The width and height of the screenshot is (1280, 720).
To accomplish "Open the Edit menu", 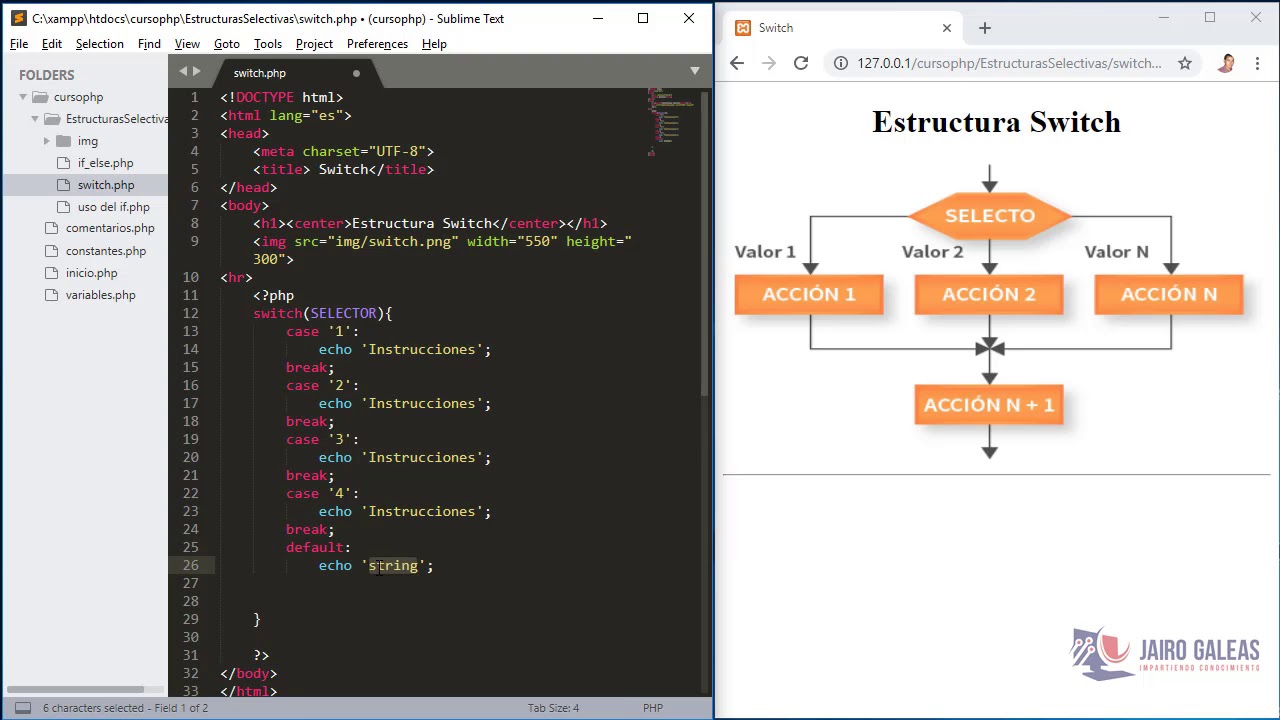I will (x=52, y=44).
